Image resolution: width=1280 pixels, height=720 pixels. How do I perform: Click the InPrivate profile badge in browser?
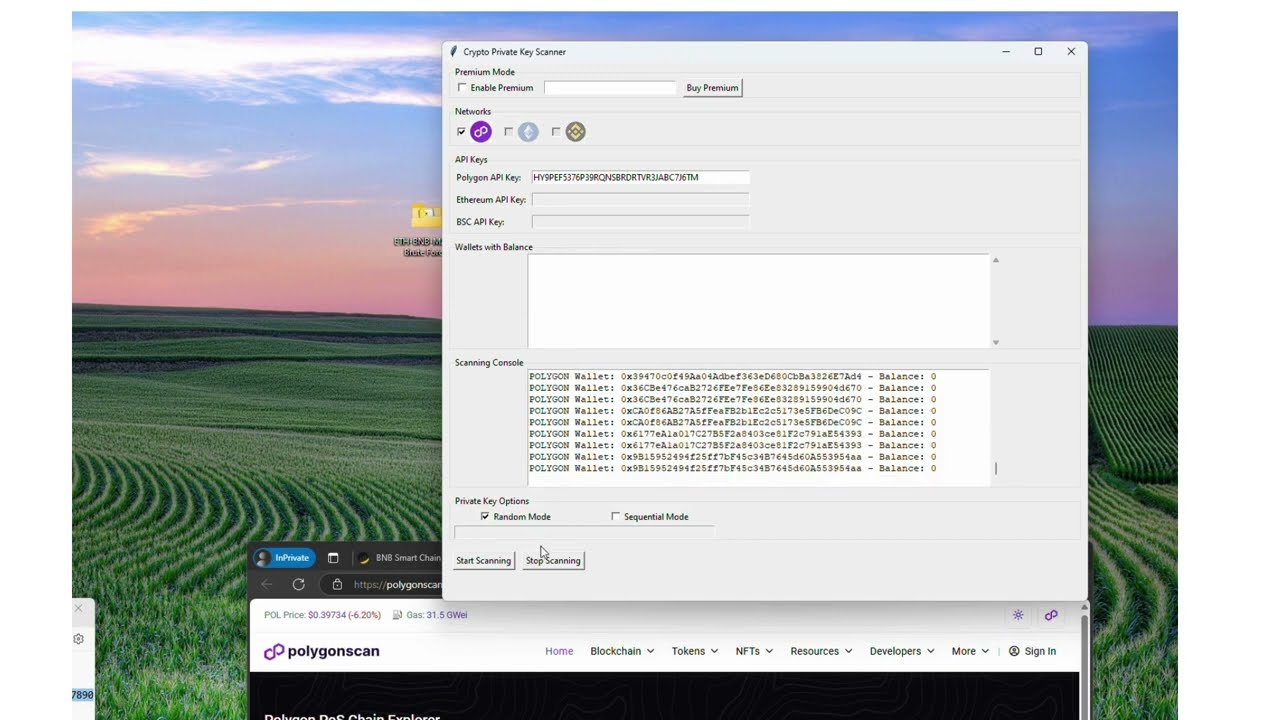click(x=285, y=558)
